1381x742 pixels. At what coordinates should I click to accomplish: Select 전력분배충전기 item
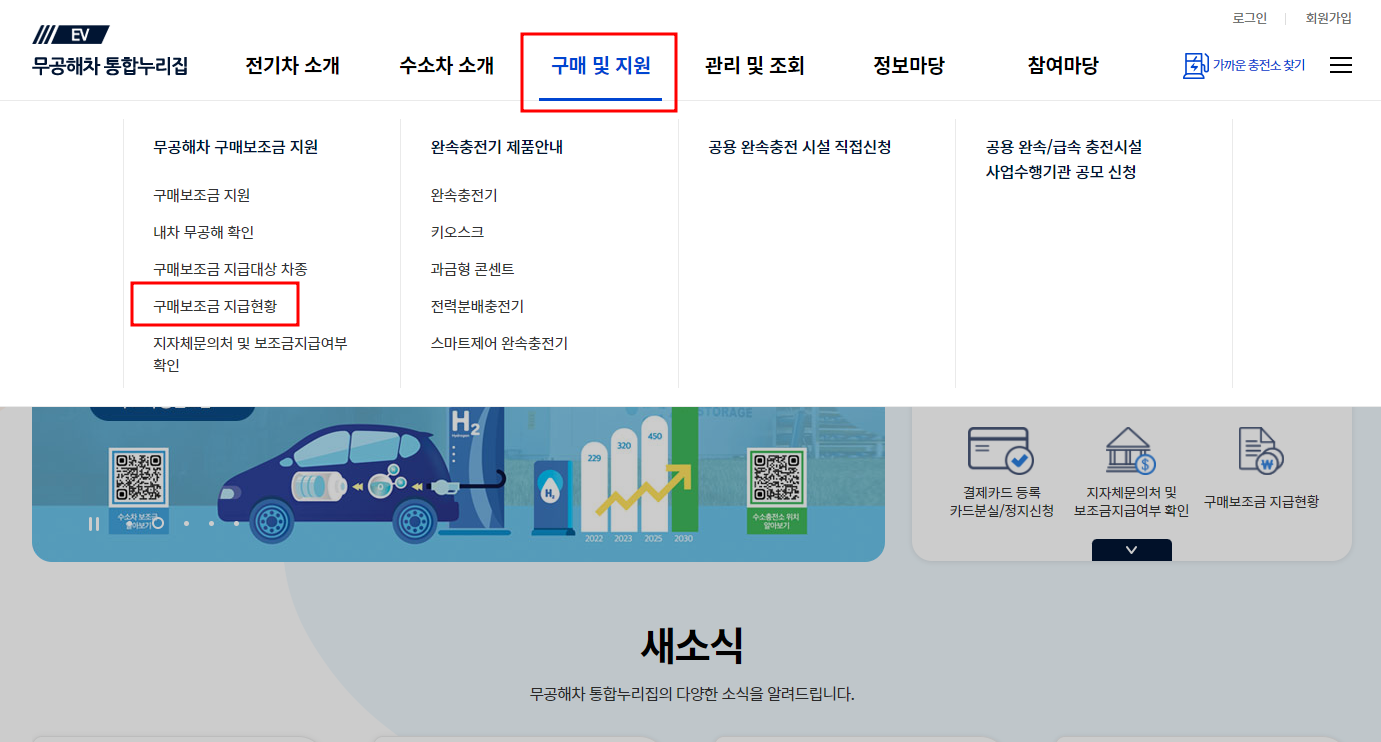[x=477, y=306]
